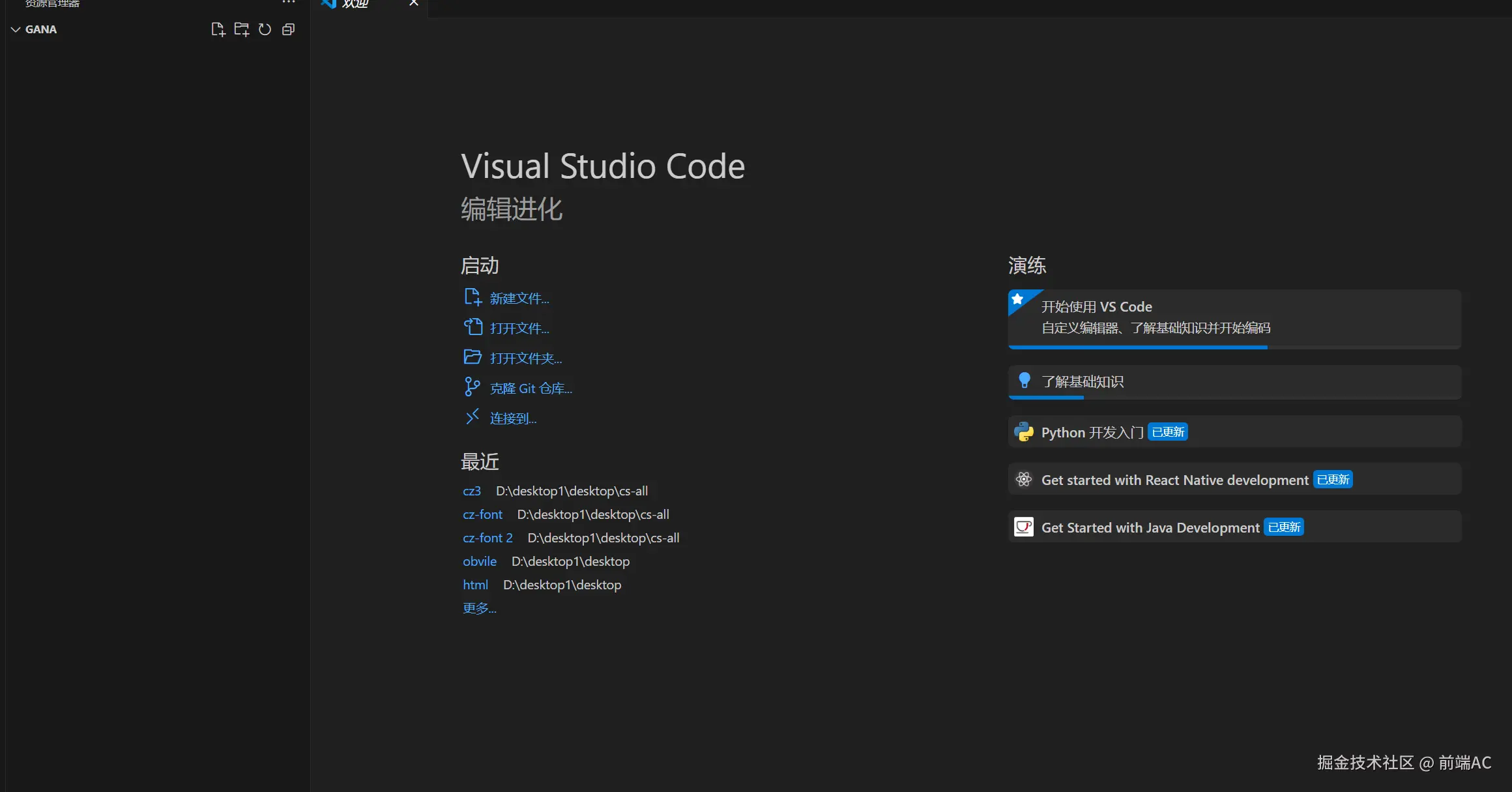Viewport: 1512px width, 792px height.
Task: Click the lightbulb icon for basics walkthrough
Action: click(1024, 381)
